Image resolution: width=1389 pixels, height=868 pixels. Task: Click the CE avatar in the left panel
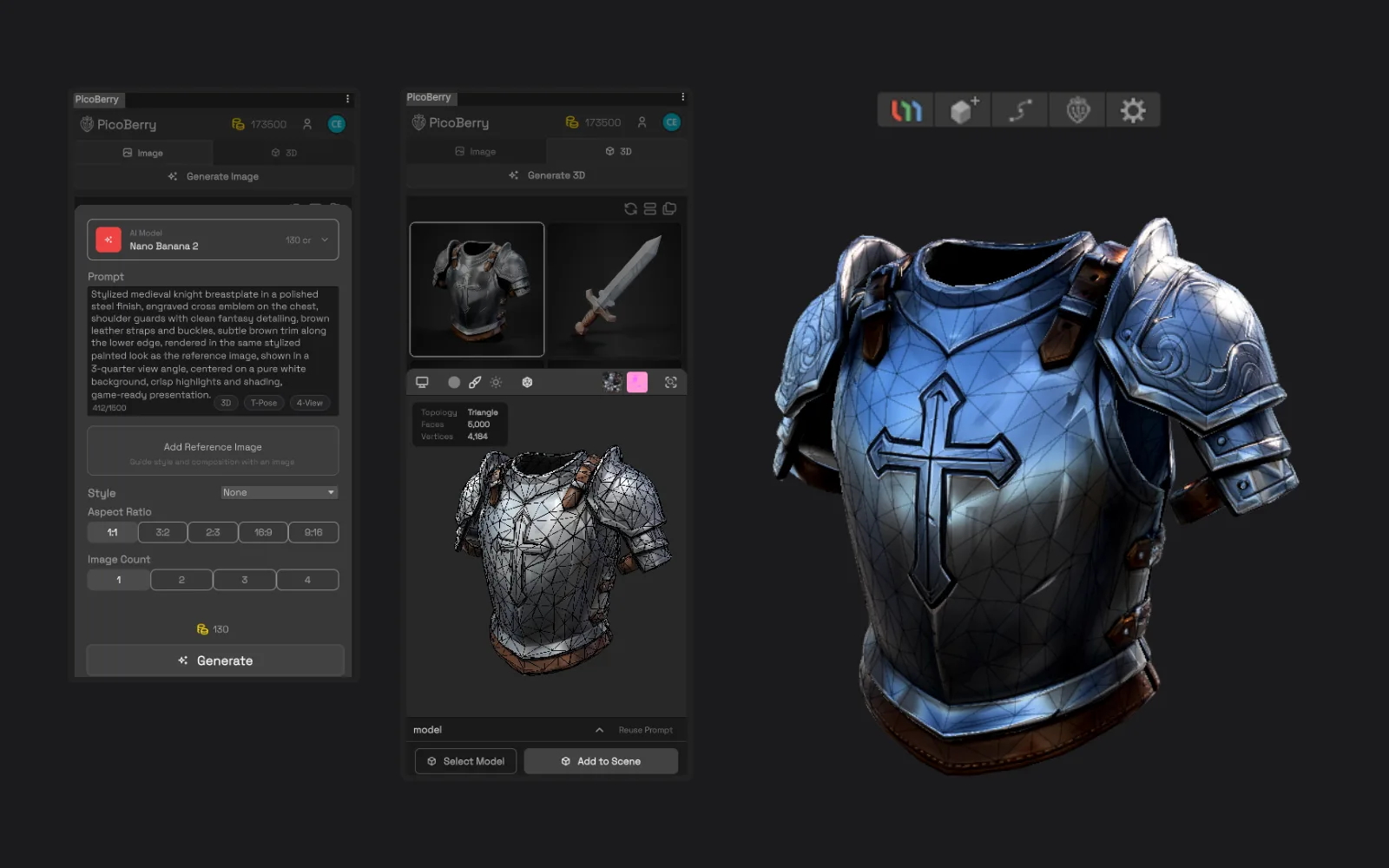[x=337, y=124]
